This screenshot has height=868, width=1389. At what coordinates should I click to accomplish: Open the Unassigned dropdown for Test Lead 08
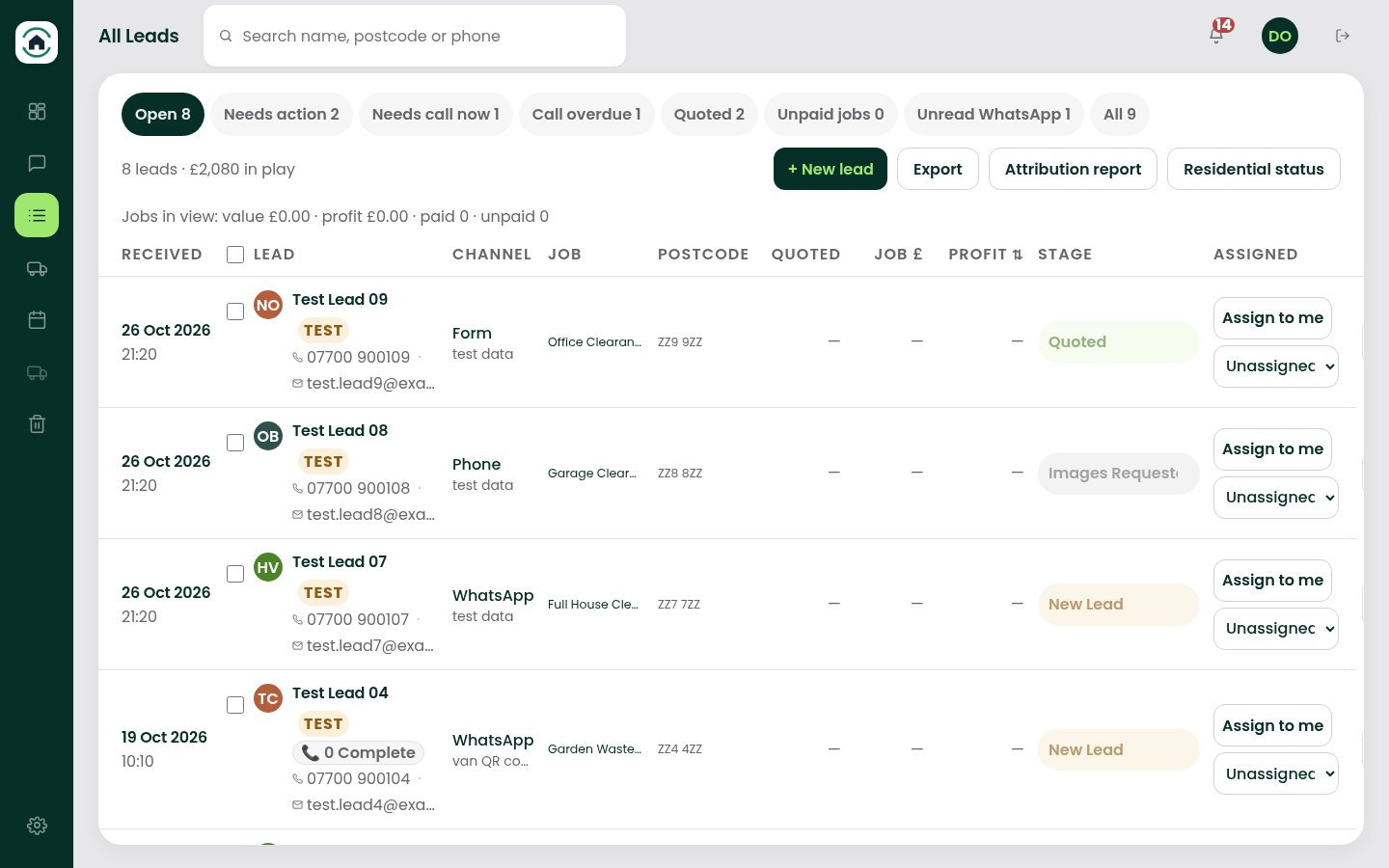coord(1276,498)
